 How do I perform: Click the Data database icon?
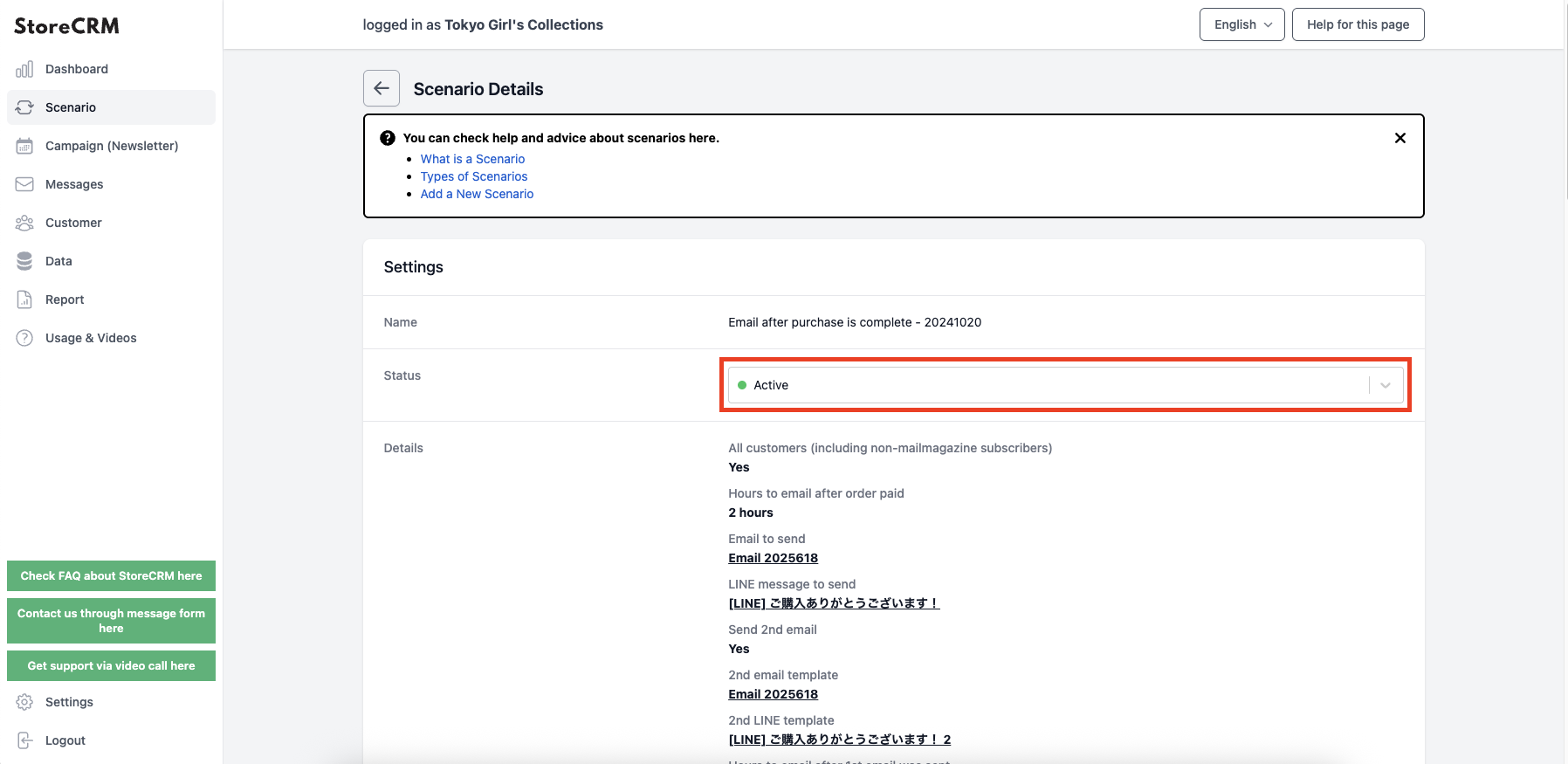24,261
